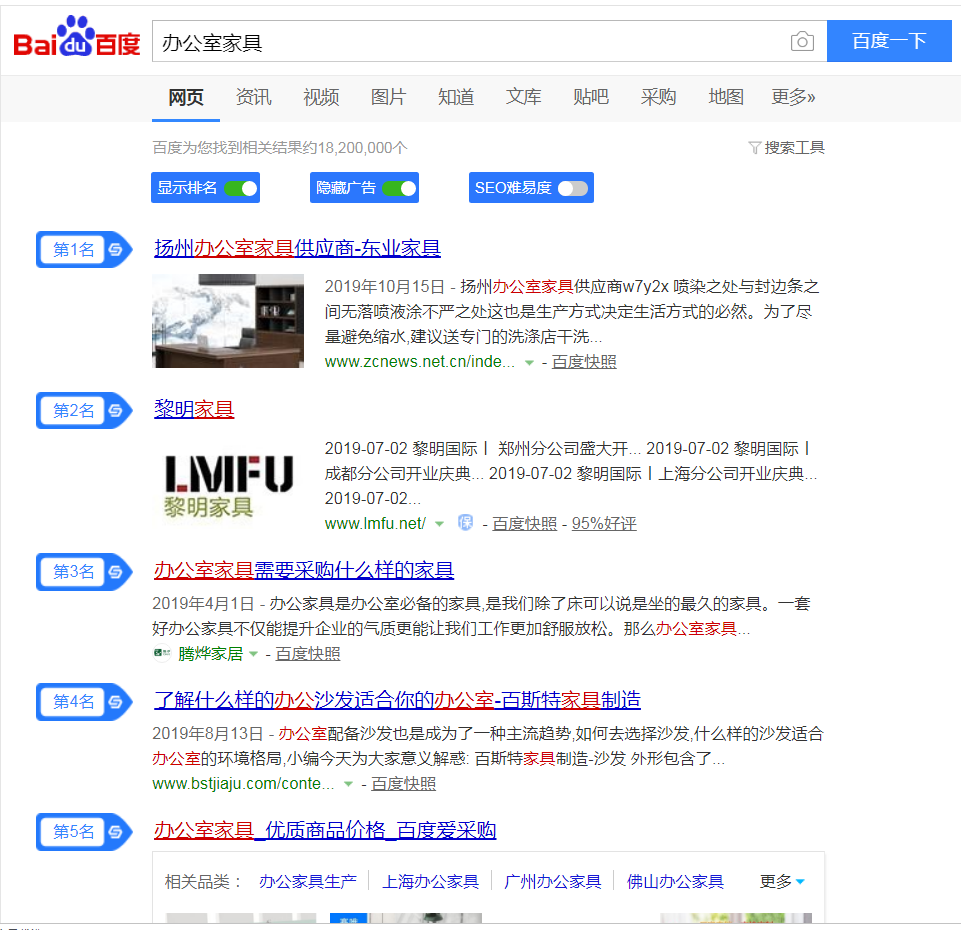The height and width of the screenshot is (930, 961).
Task: Expand dropdown arrow after www.bstjiaju.com URL
Action: click(348, 784)
